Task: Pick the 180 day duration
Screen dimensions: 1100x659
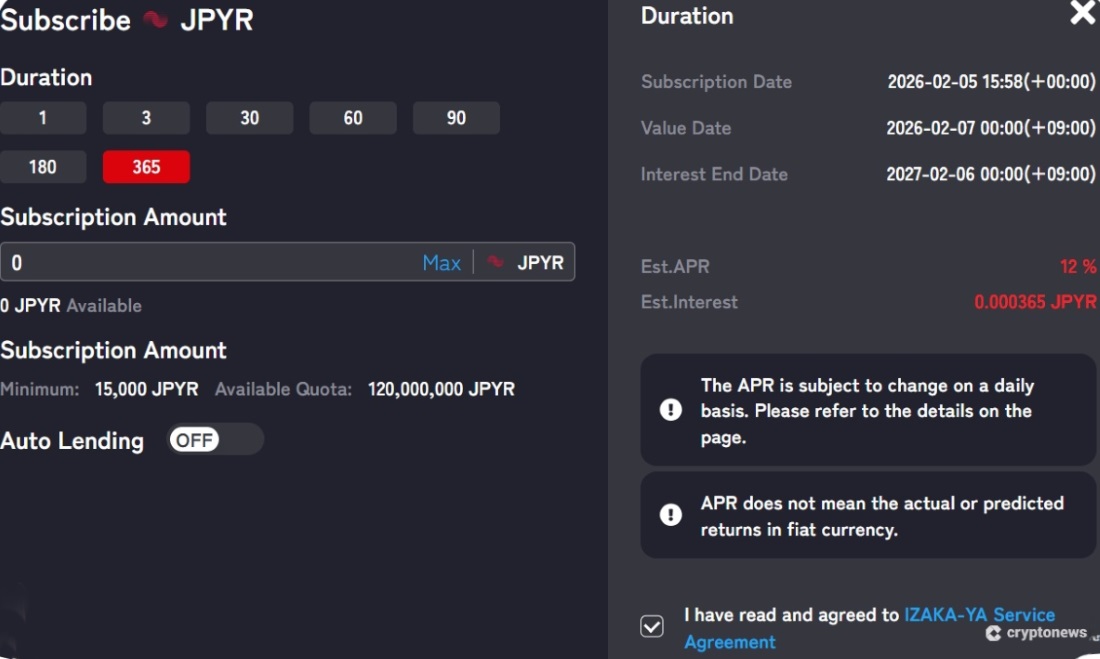Action: [x=43, y=167]
